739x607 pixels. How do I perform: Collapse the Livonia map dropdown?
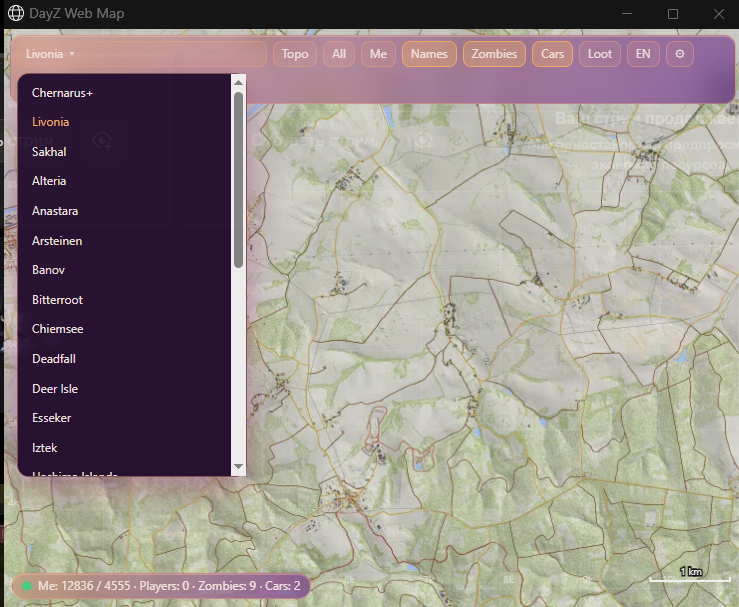tap(142, 54)
